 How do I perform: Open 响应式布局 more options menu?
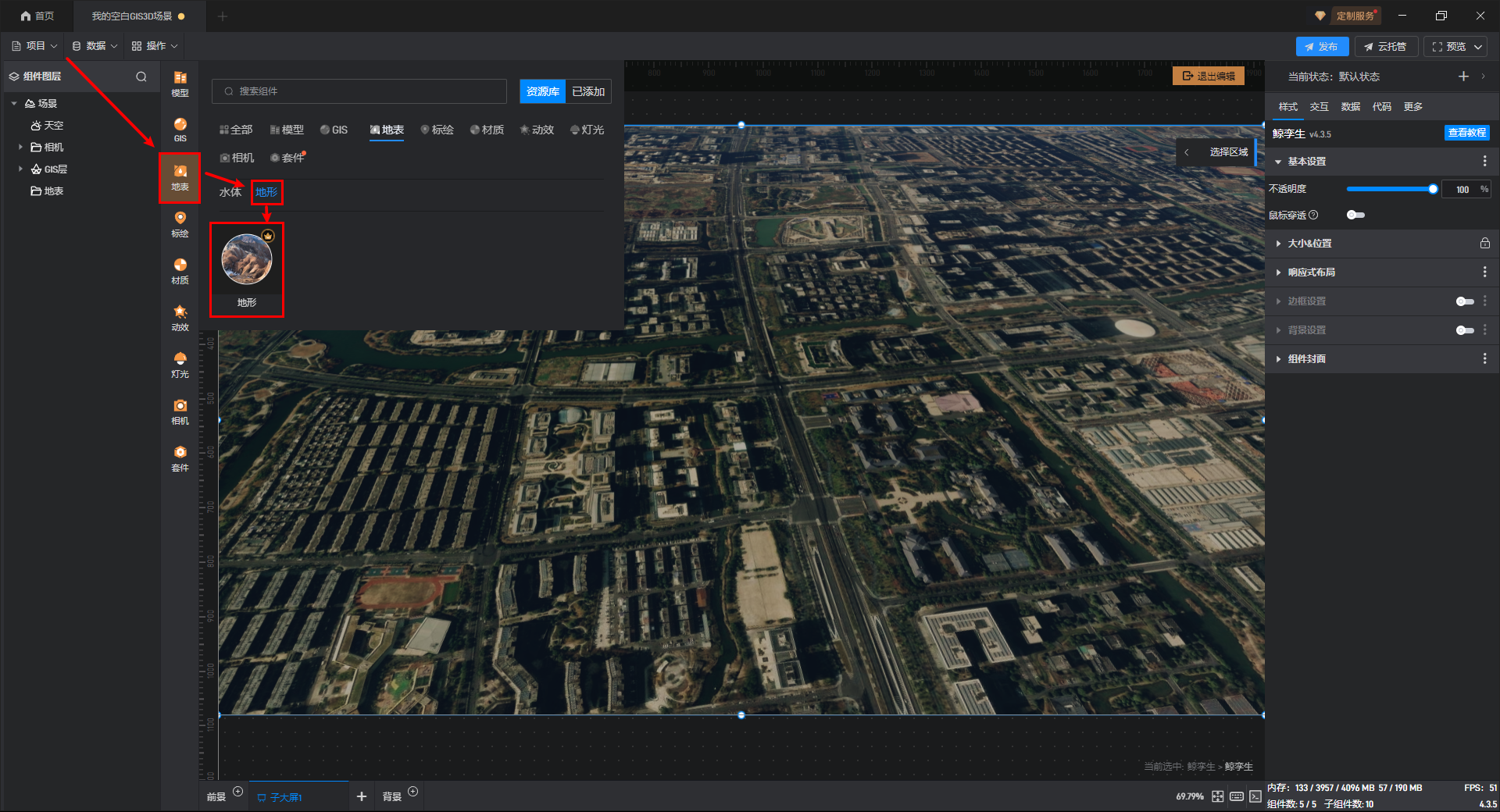coord(1484,272)
